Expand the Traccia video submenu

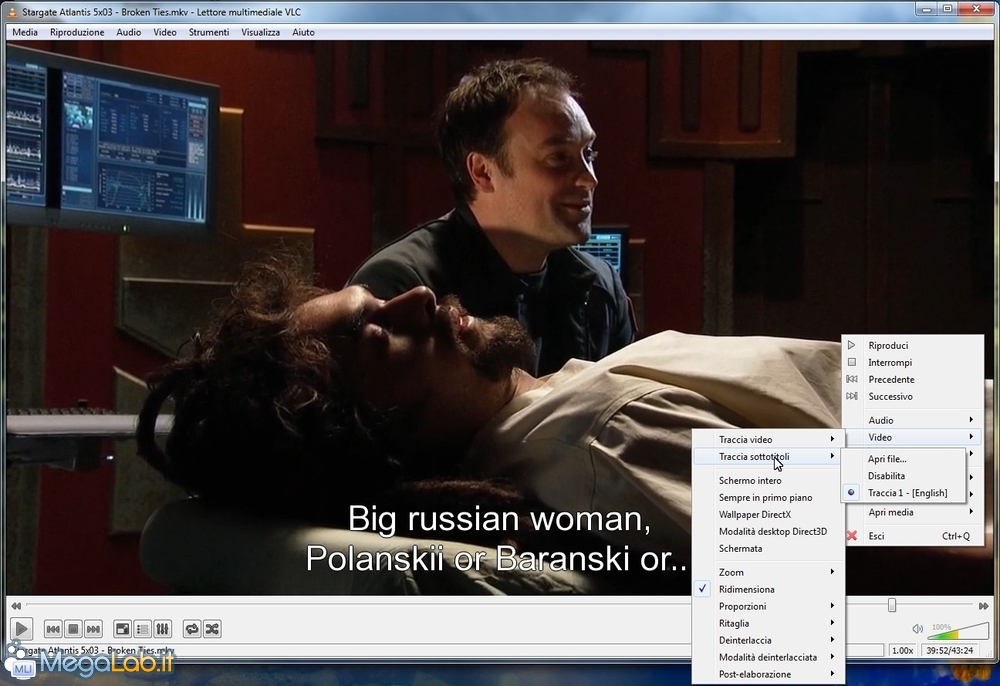point(768,440)
